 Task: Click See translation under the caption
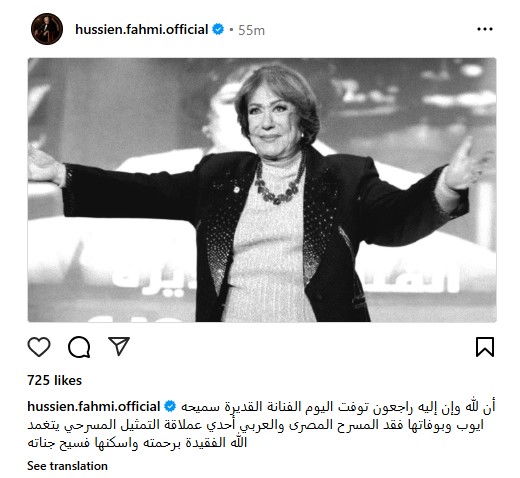click(x=67, y=466)
